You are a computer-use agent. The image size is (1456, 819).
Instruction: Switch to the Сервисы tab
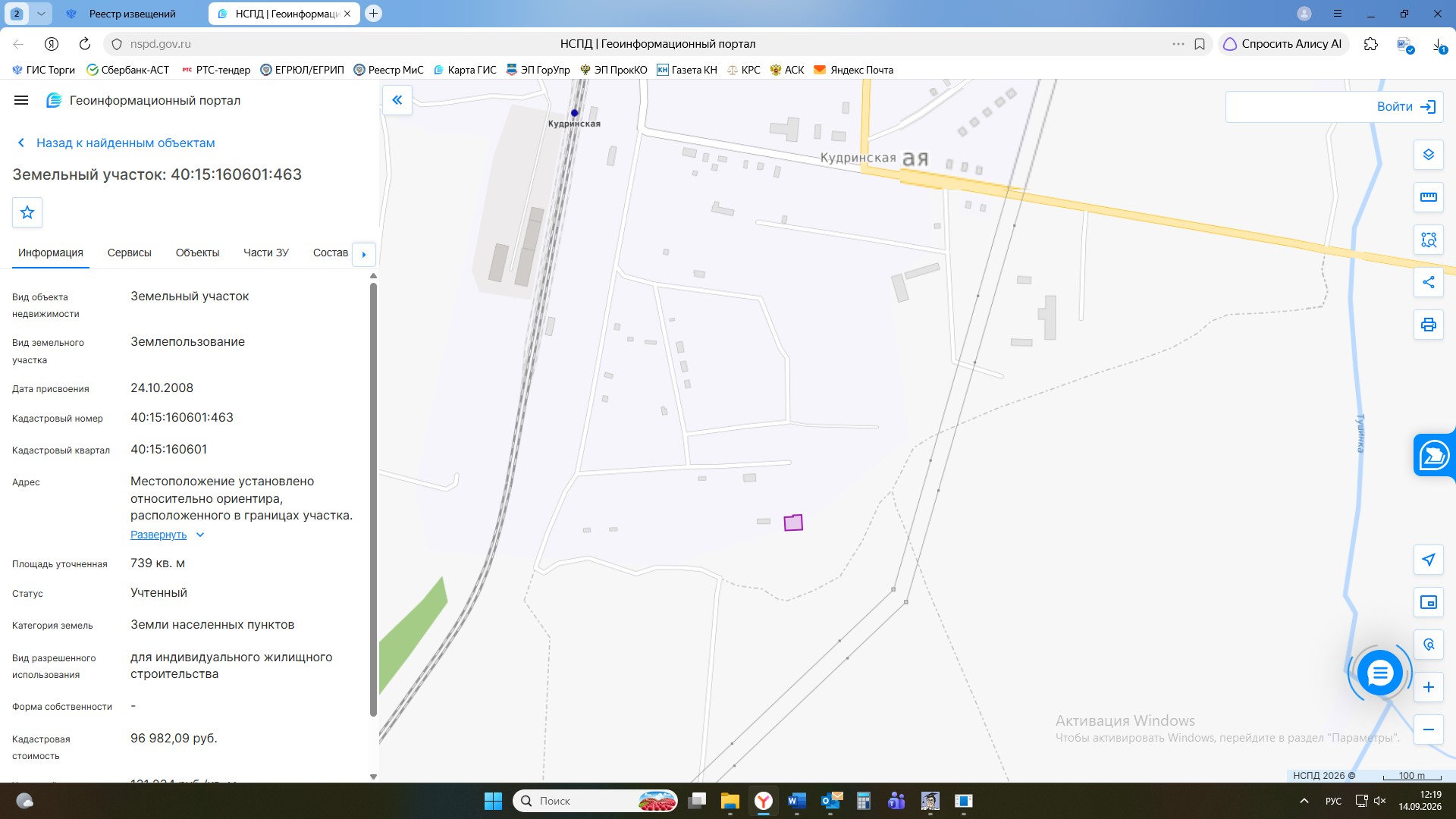tap(130, 253)
